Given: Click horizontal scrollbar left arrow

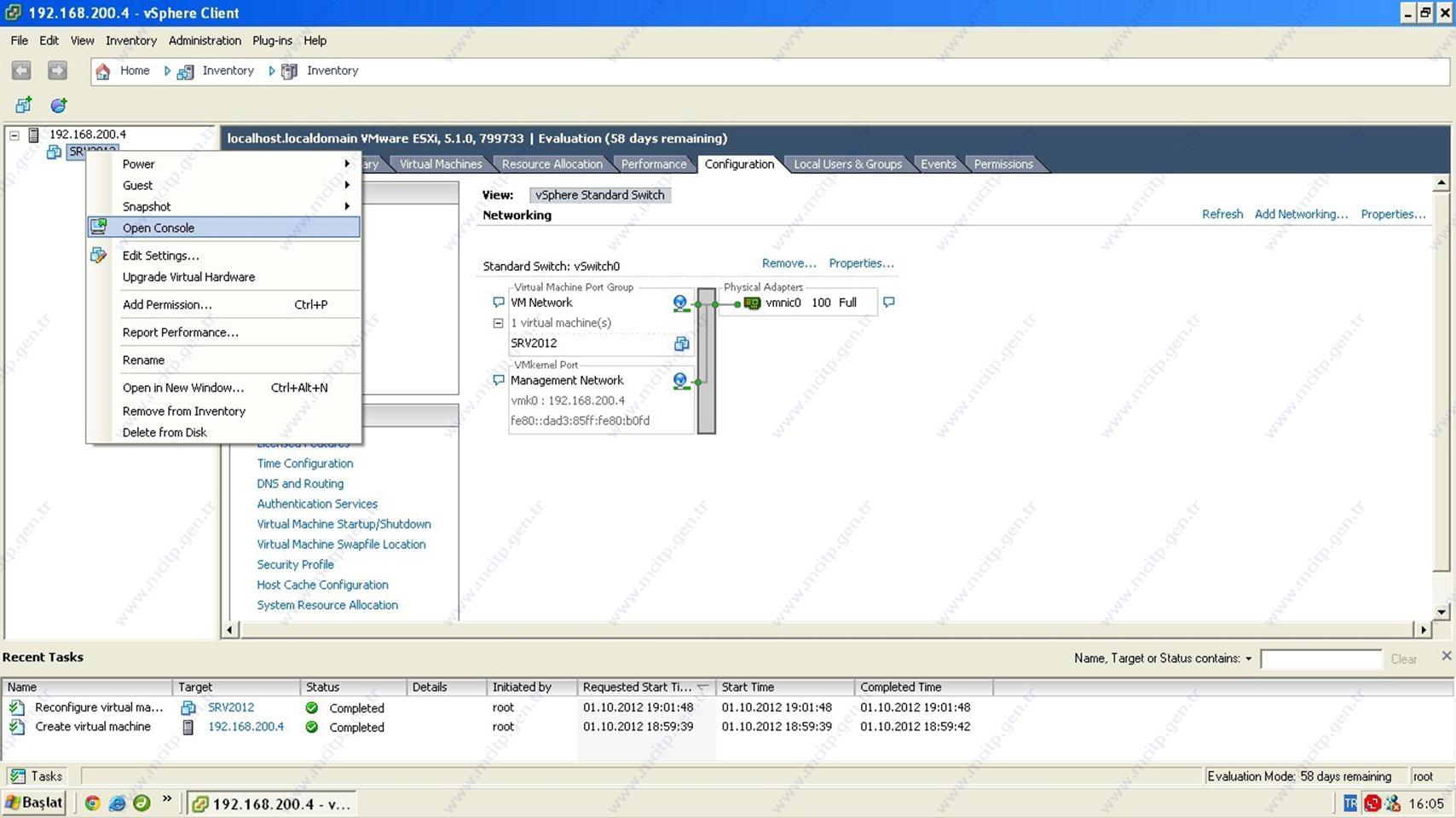Looking at the screenshot, I should pos(230,630).
